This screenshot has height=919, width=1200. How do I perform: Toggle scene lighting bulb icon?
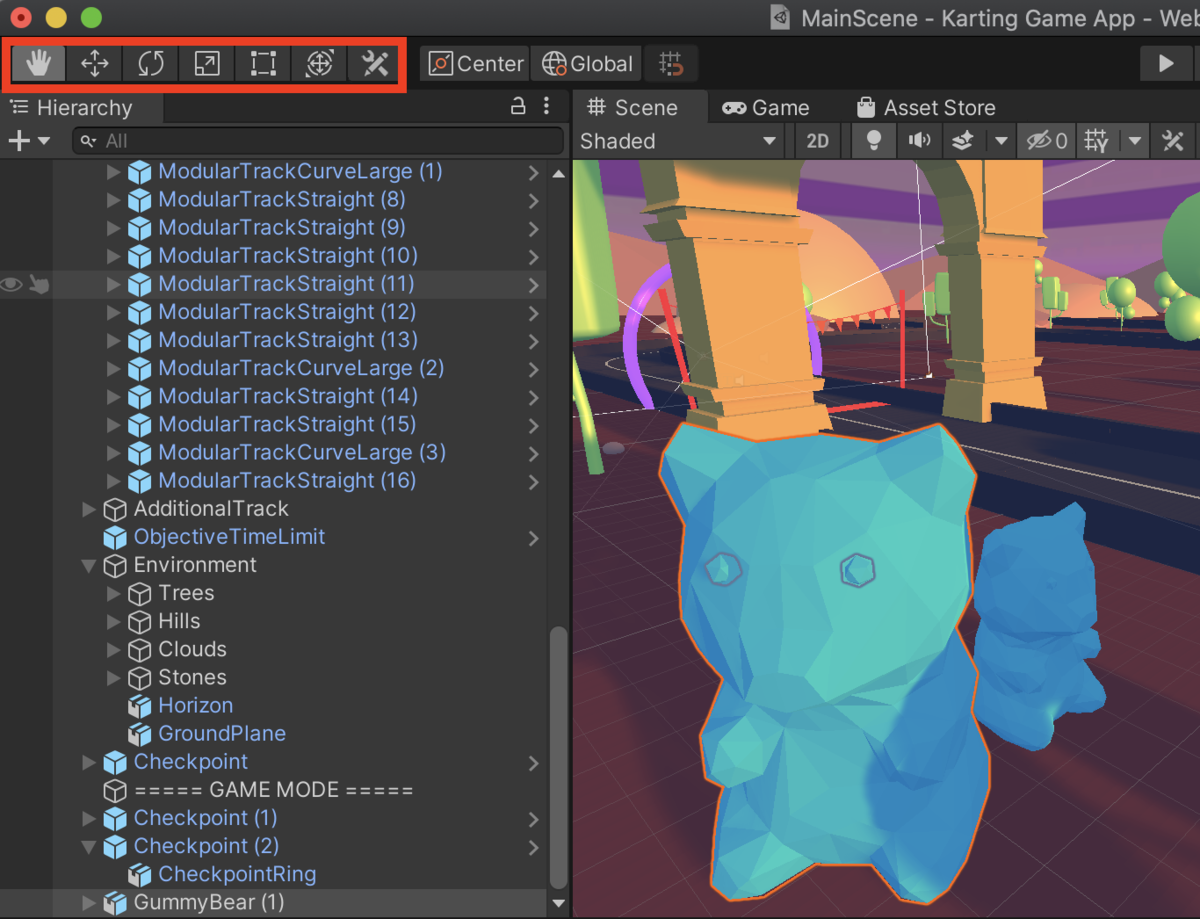tap(873, 141)
